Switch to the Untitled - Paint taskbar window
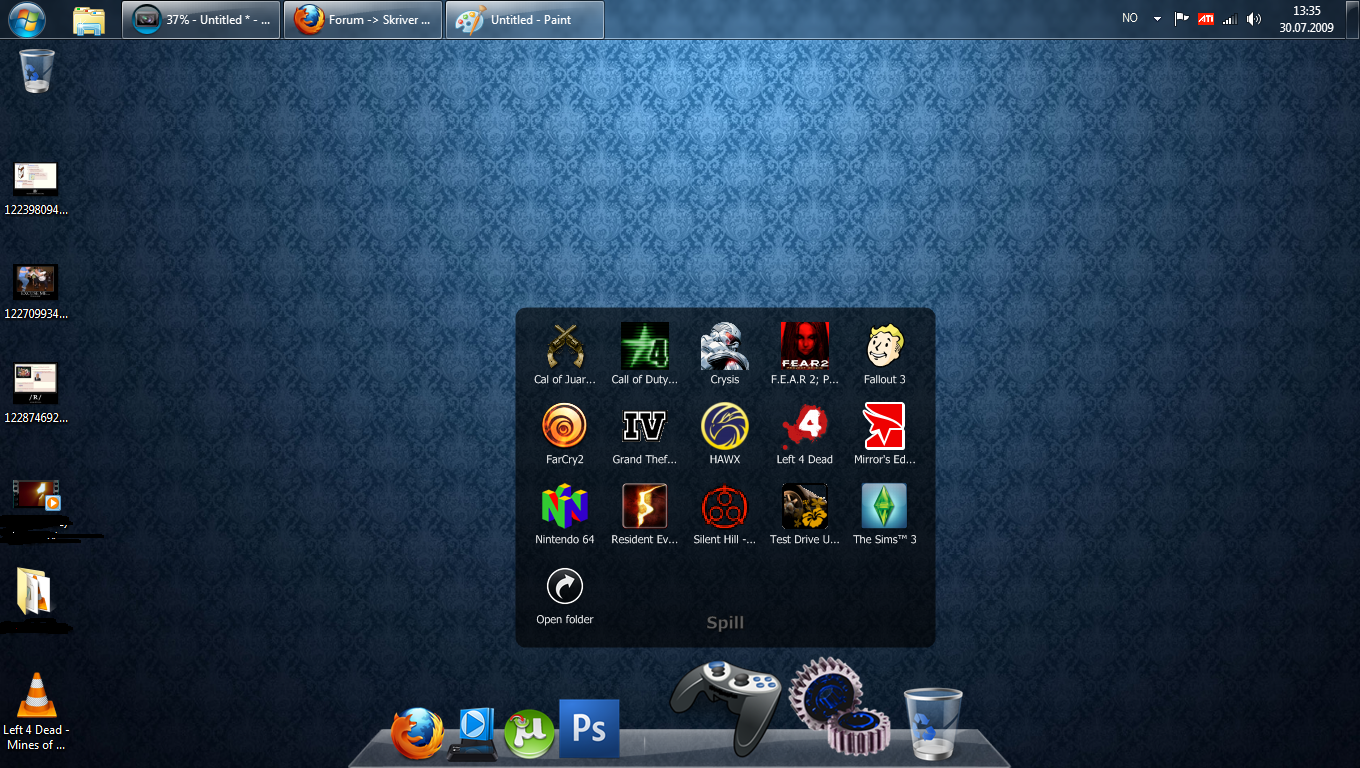The height and width of the screenshot is (768, 1360). tap(525, 20)
